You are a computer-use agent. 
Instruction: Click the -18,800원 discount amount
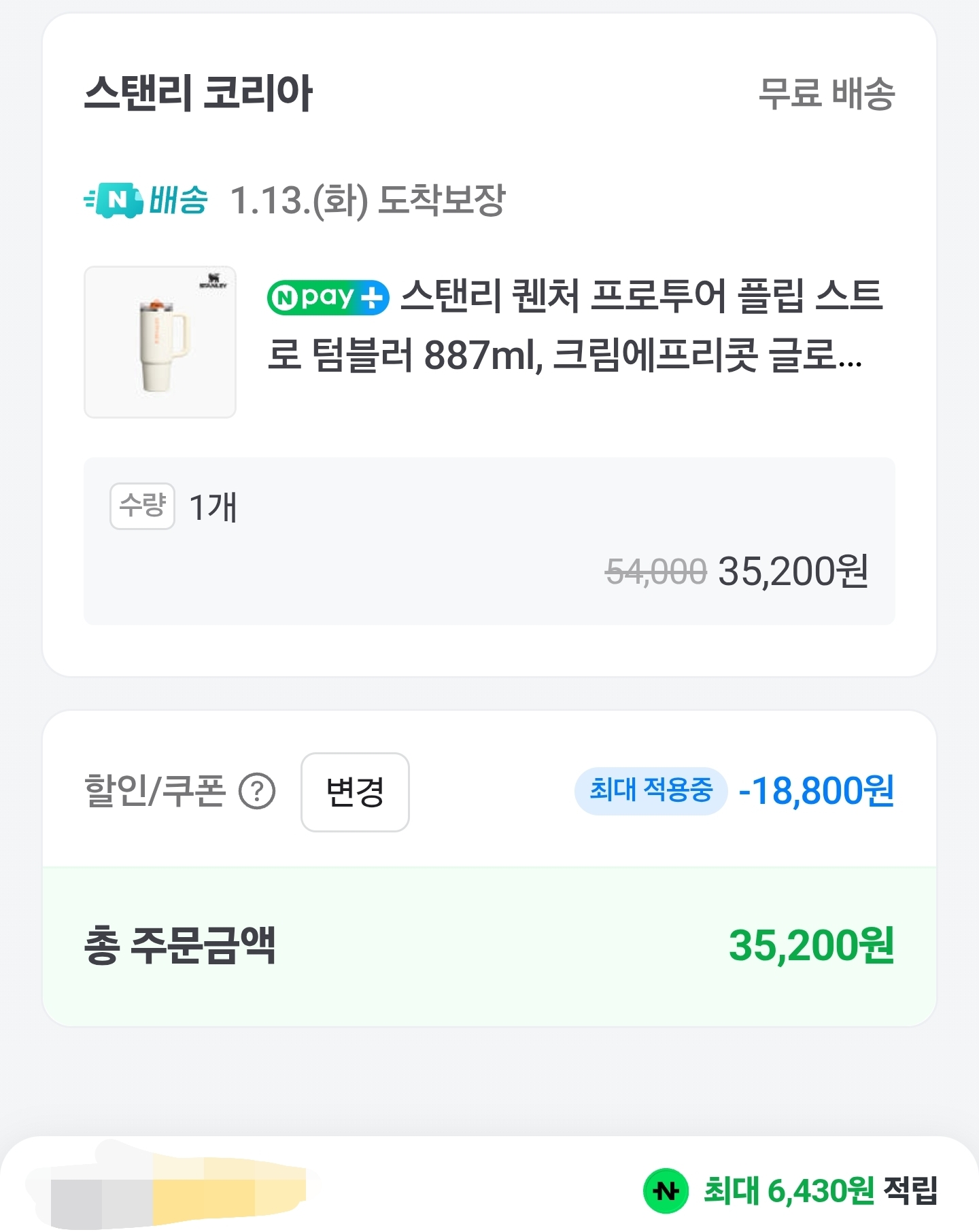pyautogui.click(x=816, y=792)
